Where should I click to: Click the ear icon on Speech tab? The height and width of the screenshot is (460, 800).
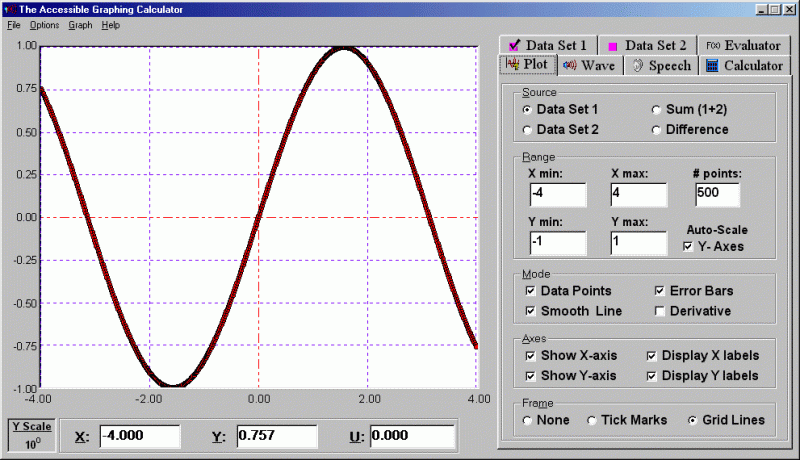[638, 66]
